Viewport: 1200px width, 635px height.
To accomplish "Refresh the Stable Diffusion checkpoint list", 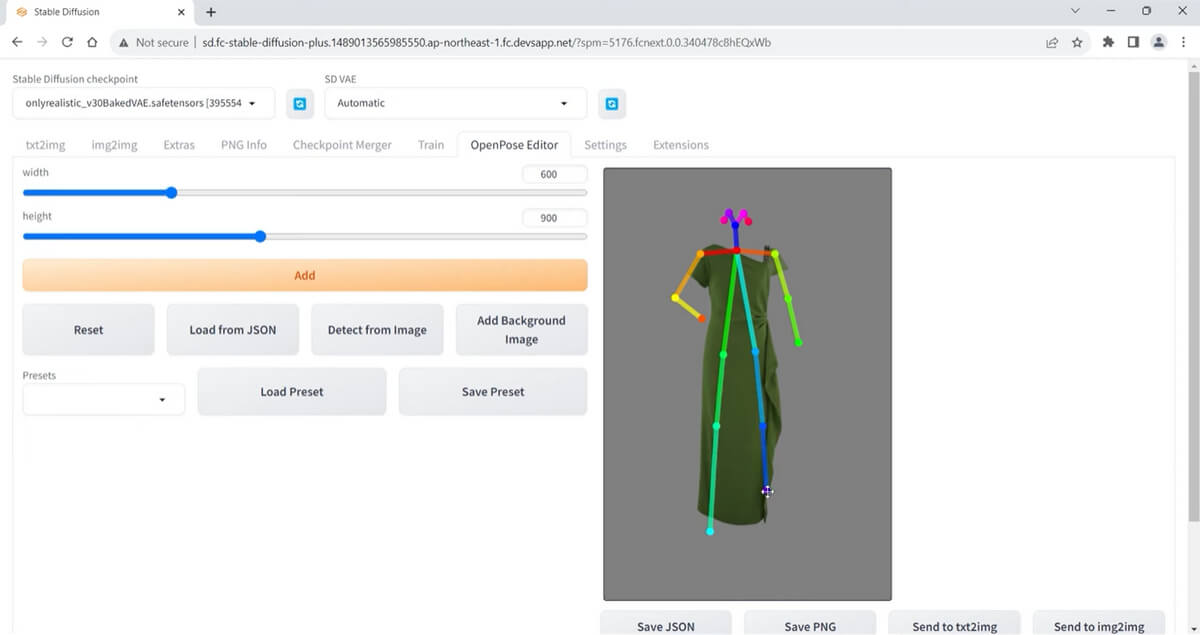I will (x=299, y=103).
